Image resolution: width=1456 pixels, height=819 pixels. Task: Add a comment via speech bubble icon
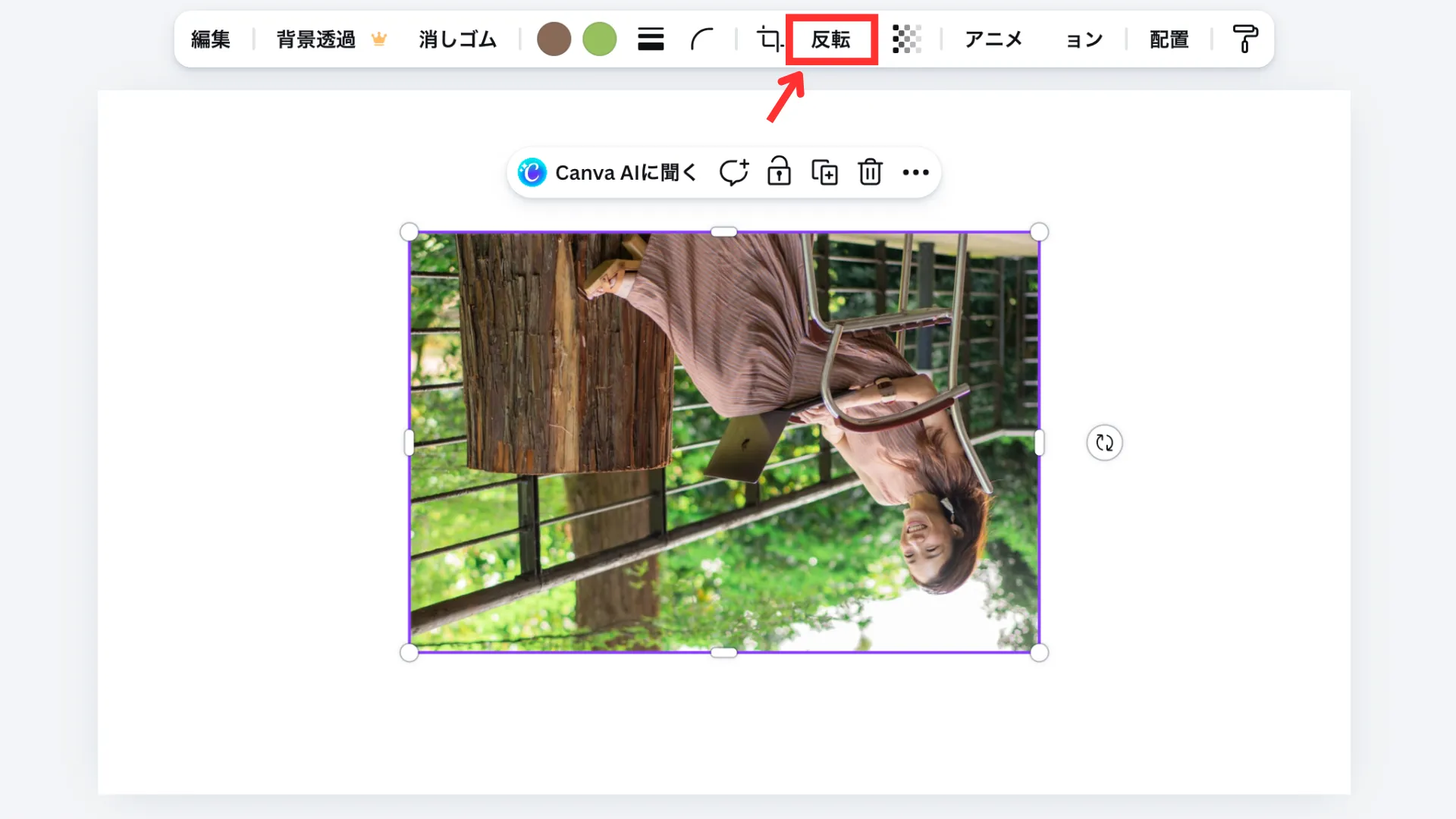coord(734,173)
